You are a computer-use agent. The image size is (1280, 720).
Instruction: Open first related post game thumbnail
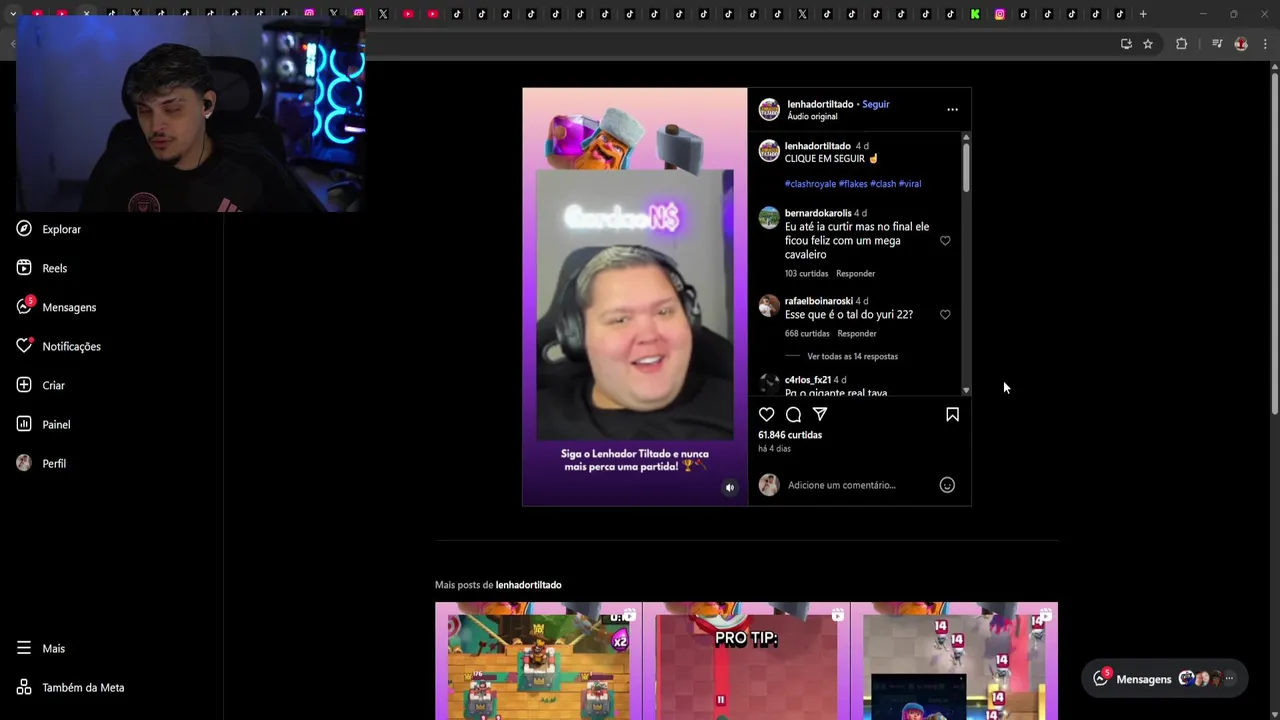click(538, 661)
